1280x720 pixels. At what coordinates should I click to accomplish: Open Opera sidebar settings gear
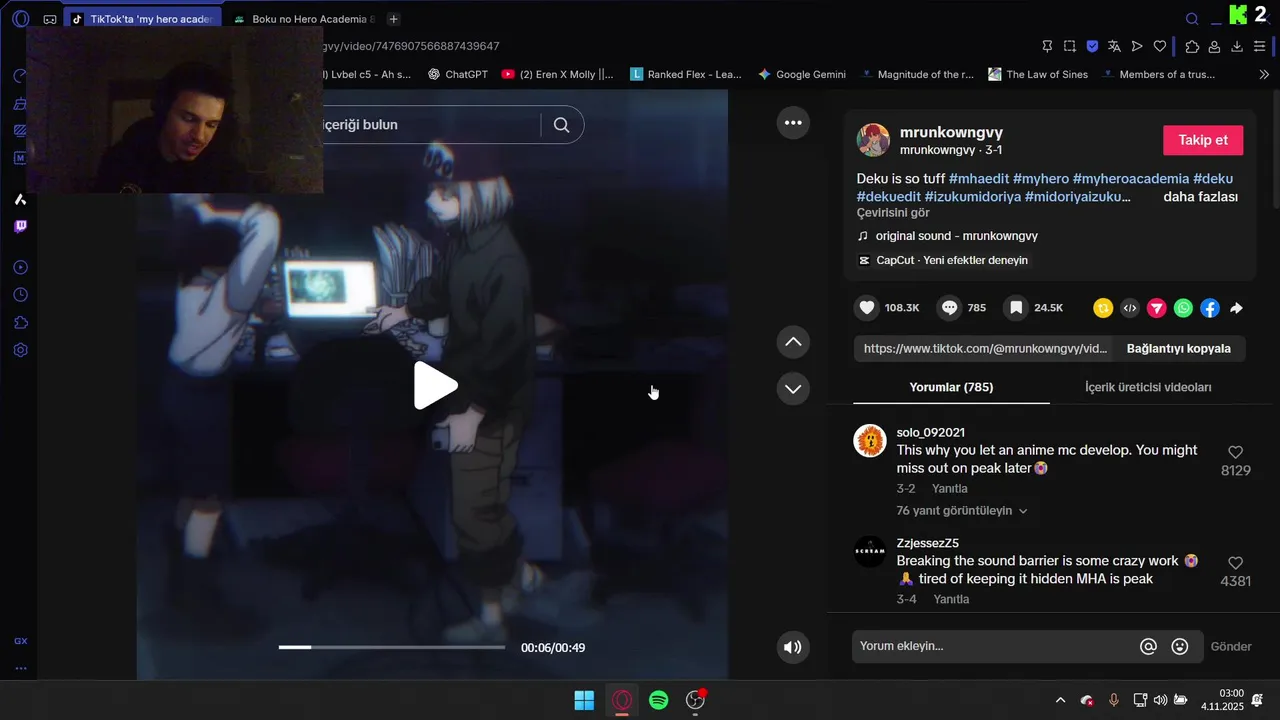pos(20,350)
